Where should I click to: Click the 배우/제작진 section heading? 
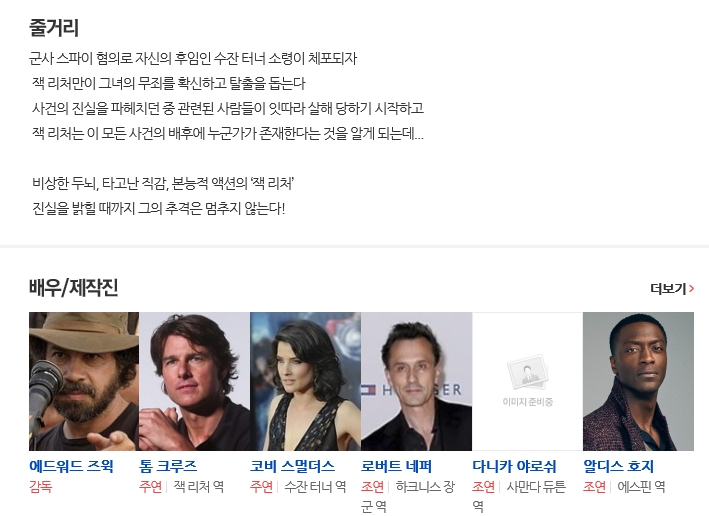73,287
